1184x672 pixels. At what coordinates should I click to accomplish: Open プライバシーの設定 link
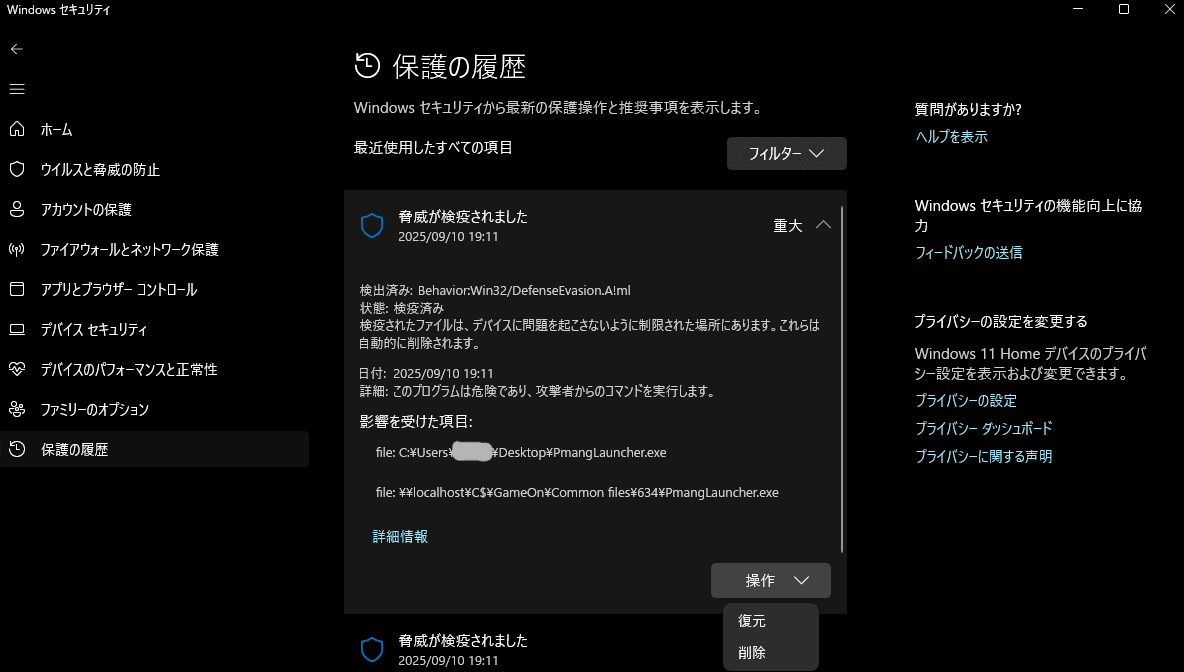(x=966, y=400)
